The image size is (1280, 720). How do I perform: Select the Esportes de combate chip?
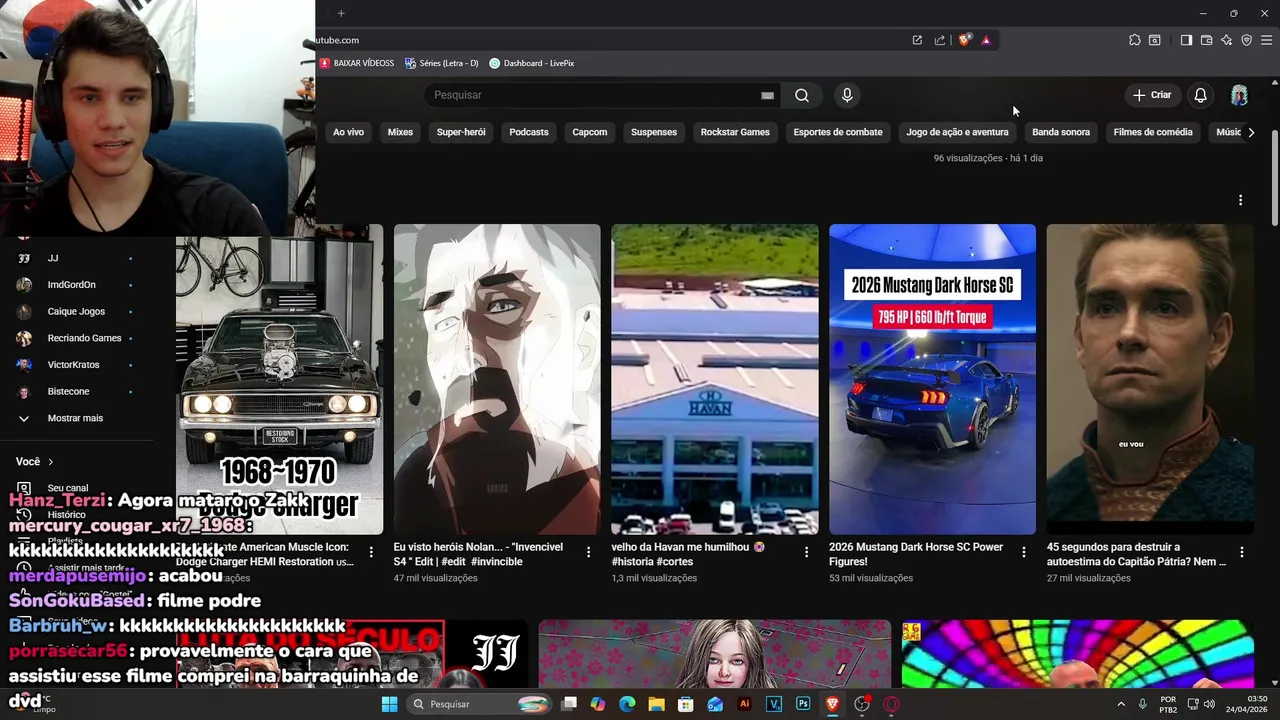click(838, 132)
